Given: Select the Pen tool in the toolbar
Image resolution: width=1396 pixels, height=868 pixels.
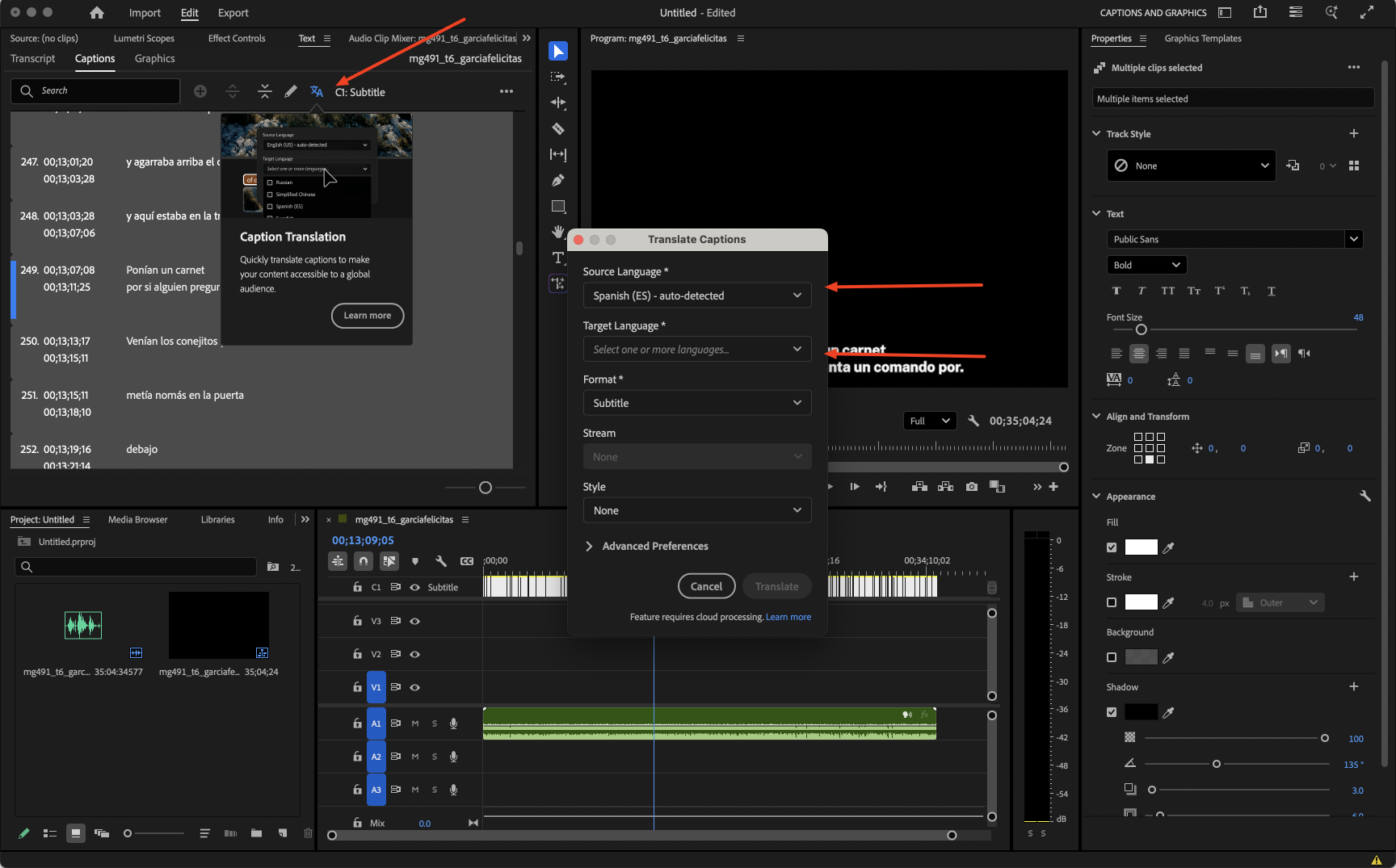Looking at the screenshot, I should click(558, 181).
